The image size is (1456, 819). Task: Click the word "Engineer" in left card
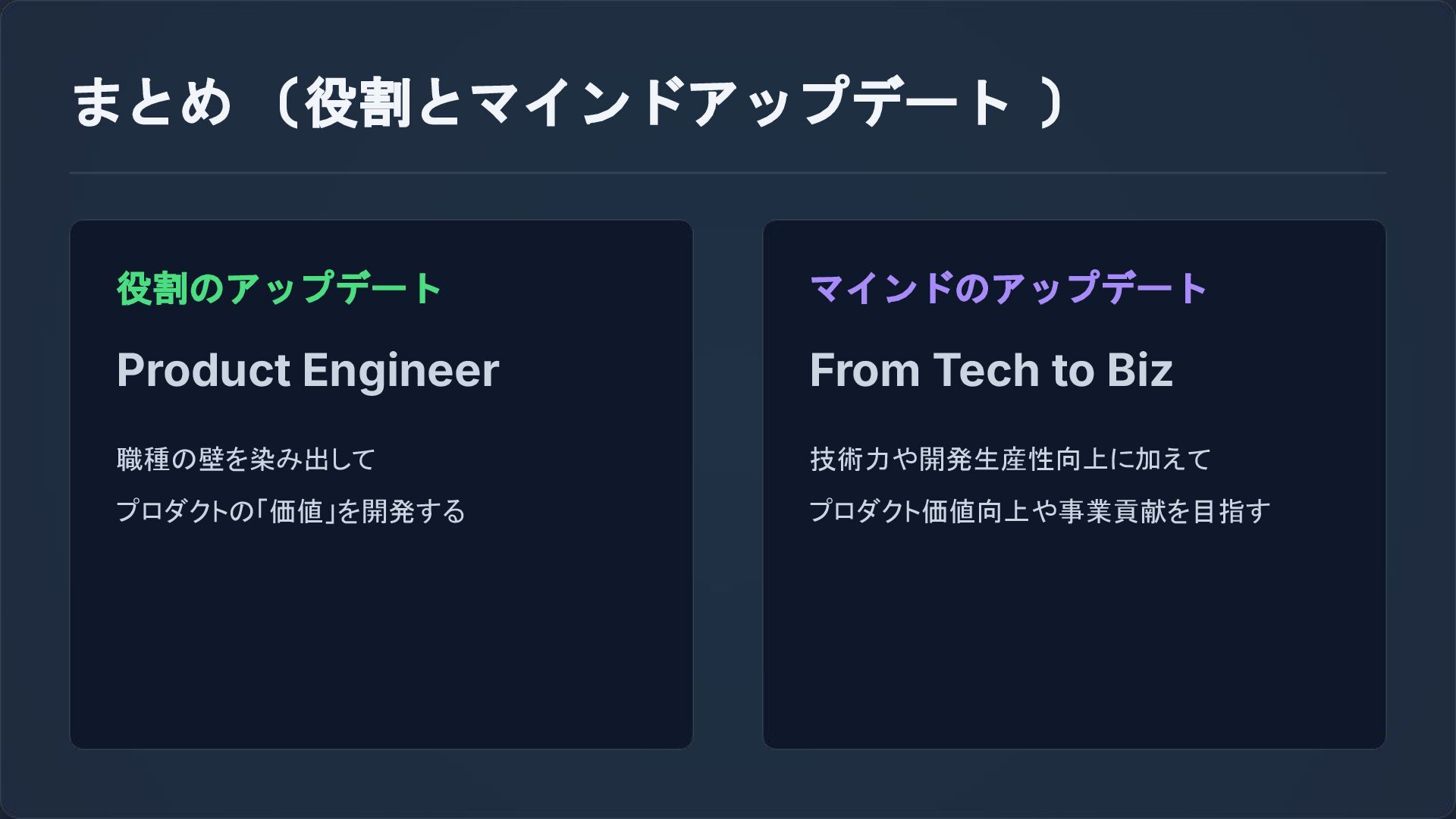point(400,371)
